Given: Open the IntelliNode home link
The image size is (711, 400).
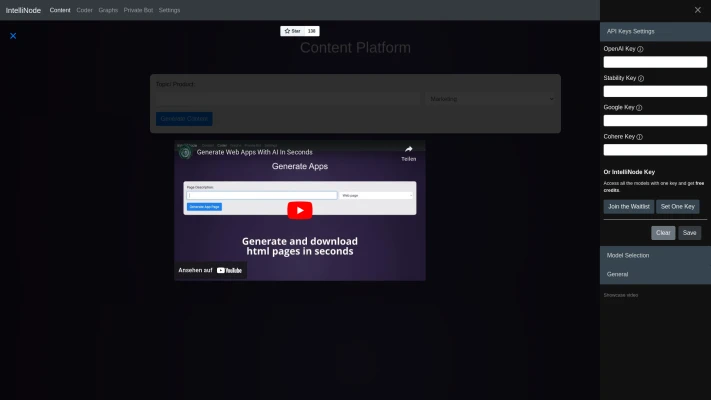Looking at the screenshot, I should pyautogui.click(x=23, y=10).
